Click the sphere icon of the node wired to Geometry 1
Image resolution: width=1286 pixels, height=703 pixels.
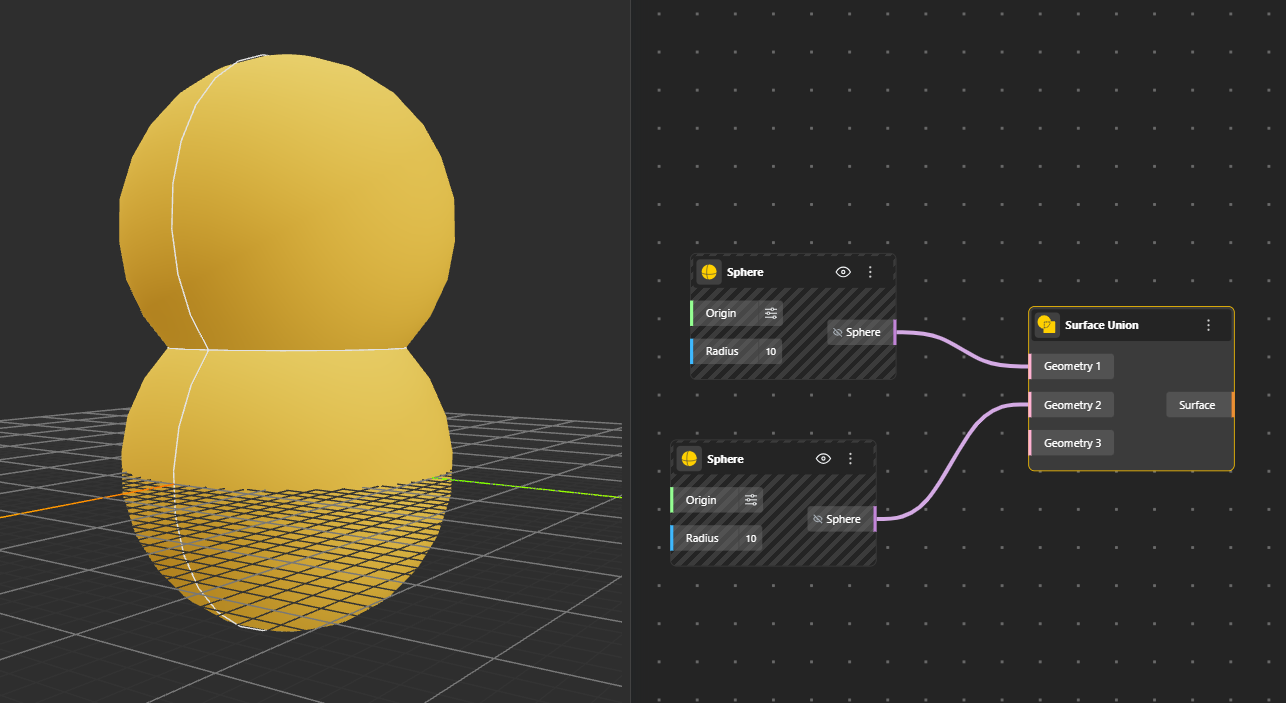pyautogui.click(x=709, y=272)
